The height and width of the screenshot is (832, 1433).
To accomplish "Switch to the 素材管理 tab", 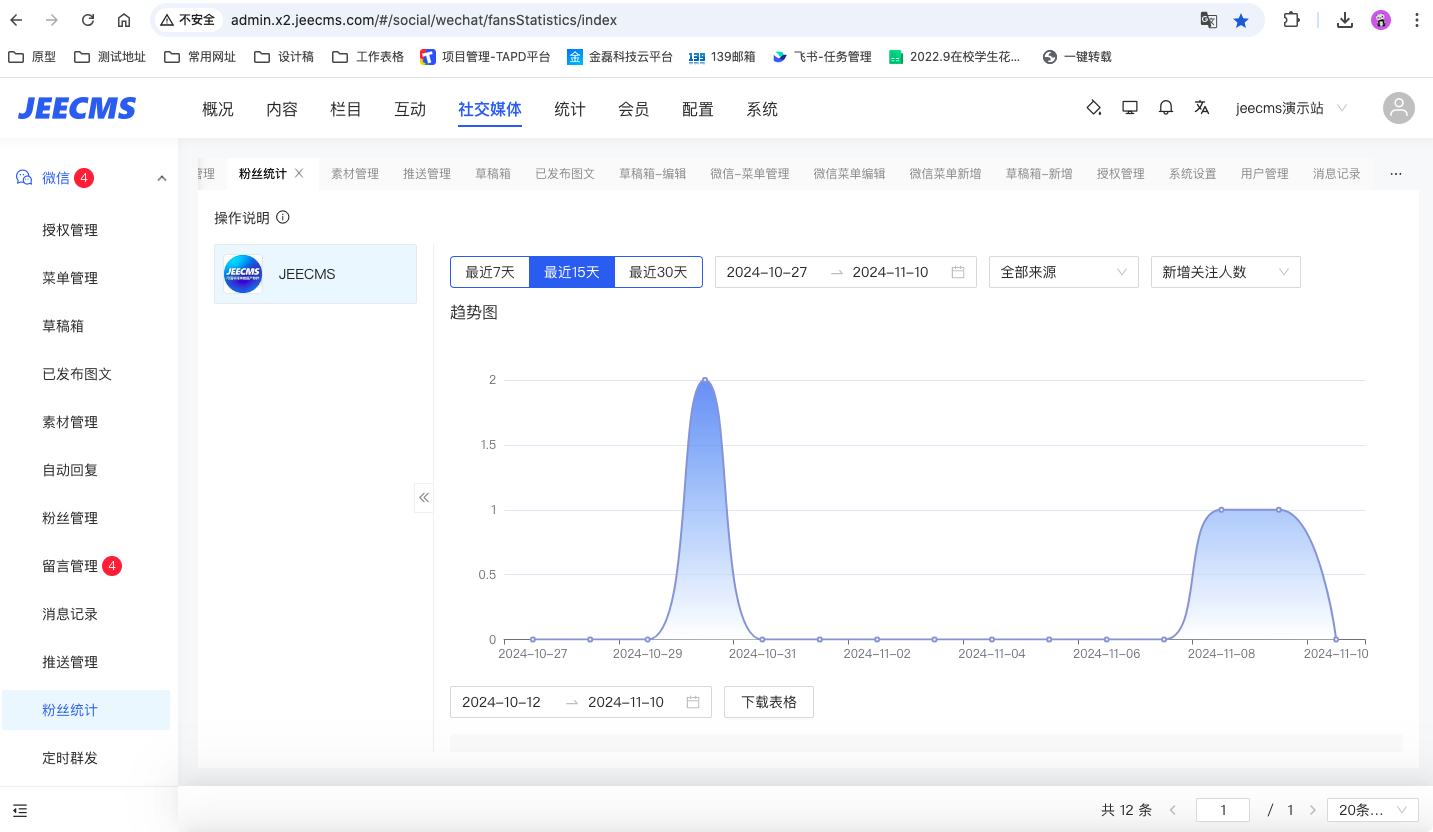I will pyautogui.click(x=355, y=174).
